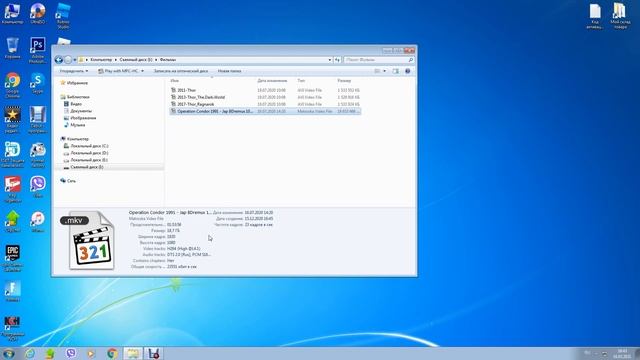
Task: Open the gold star desktop shortcut
Action: (12, 119)
